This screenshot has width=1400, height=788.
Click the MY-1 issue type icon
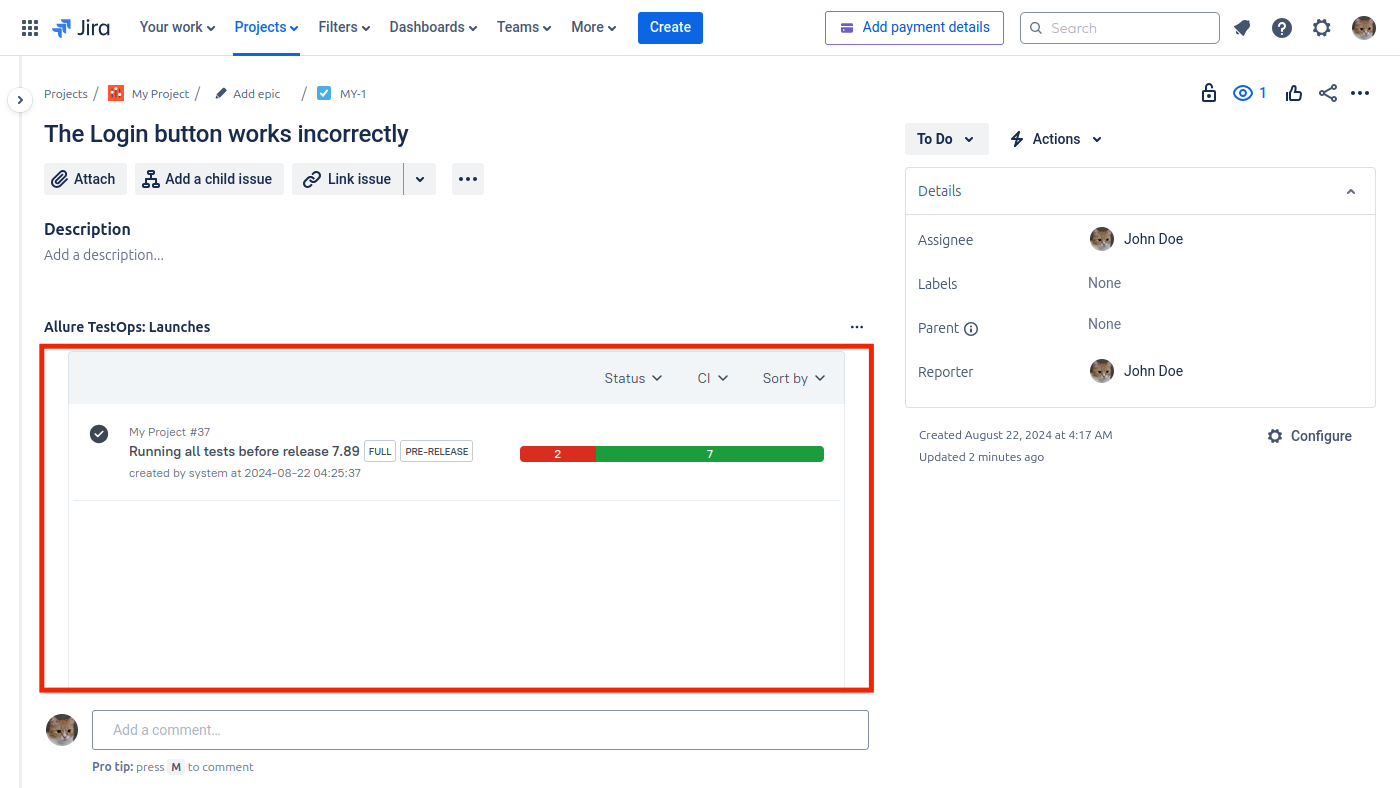click(x=324, y=93)
